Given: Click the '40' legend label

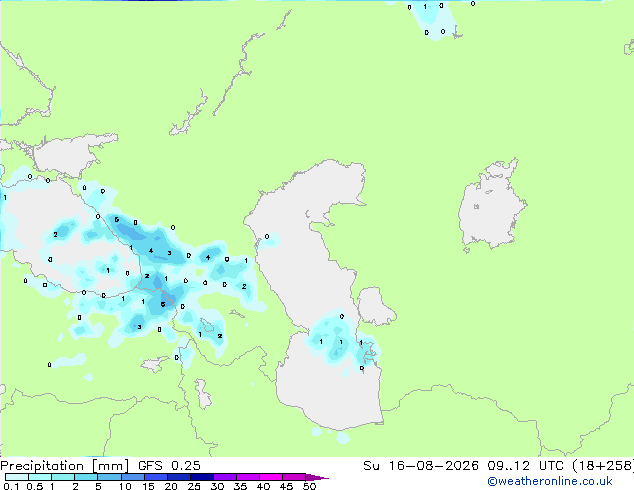Looking at the screenshot, I should click(263, 486).
